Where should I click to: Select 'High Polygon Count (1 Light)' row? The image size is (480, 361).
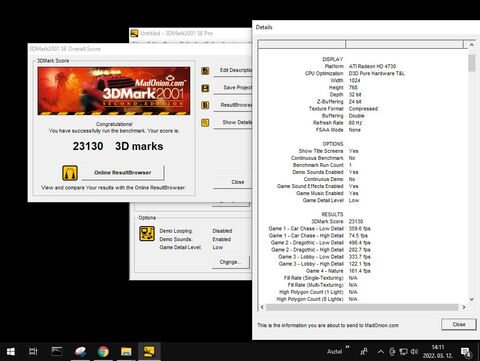[x=318, y=292]
